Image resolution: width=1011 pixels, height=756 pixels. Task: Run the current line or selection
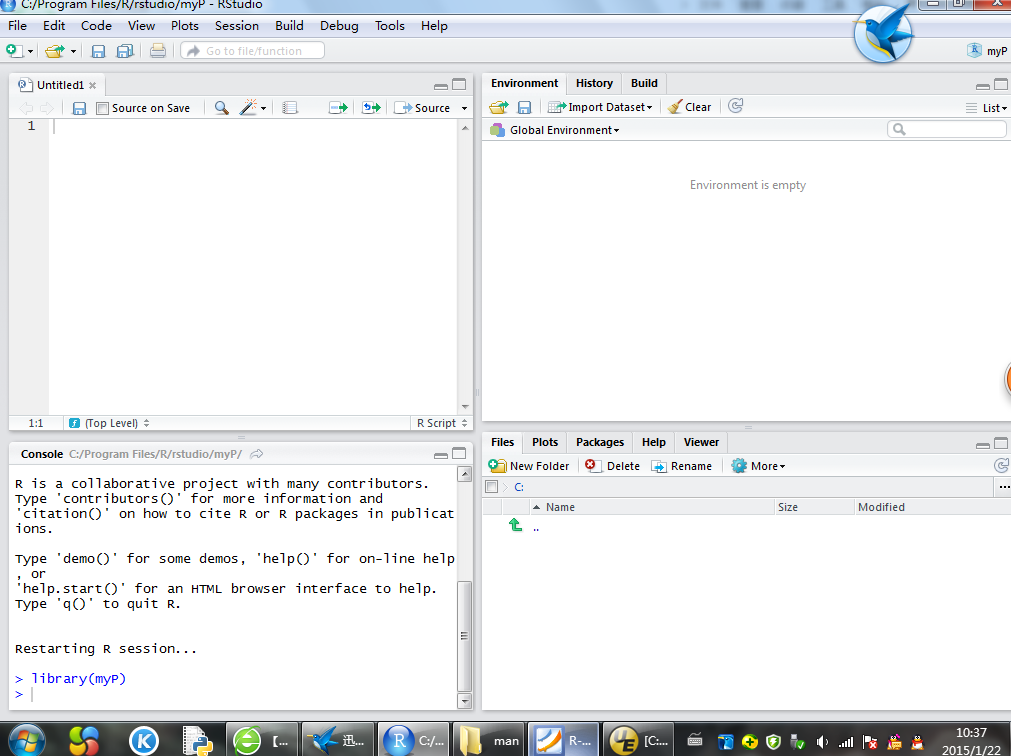click(x=338, y=108)
